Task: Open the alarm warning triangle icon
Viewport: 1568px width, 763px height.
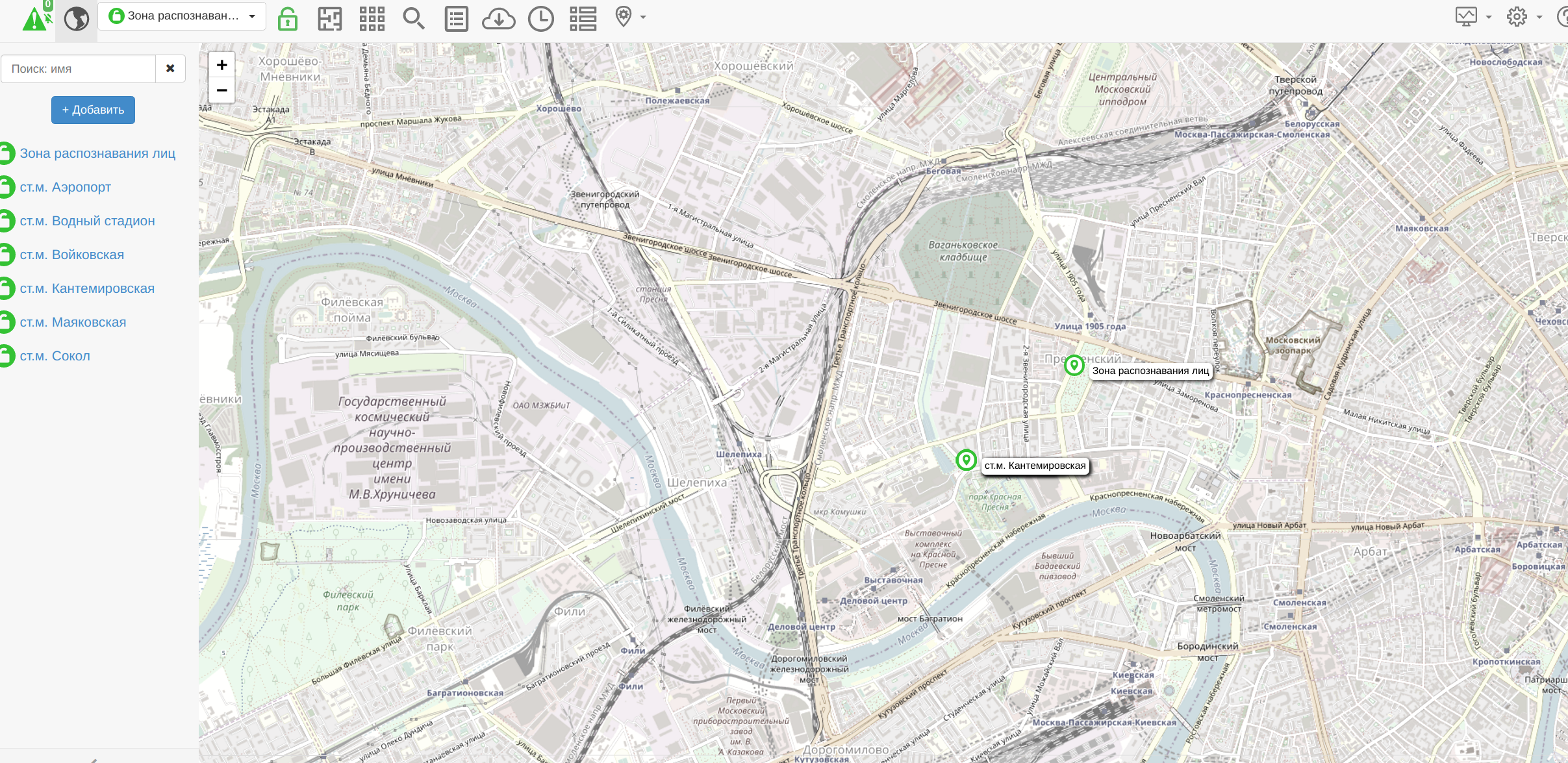Action: (x=35, y=19)
